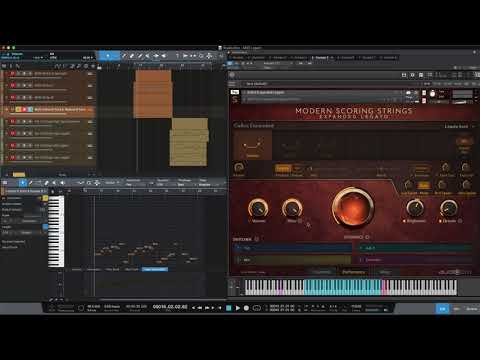Stop playback with the blue stop button

[229, 308]
